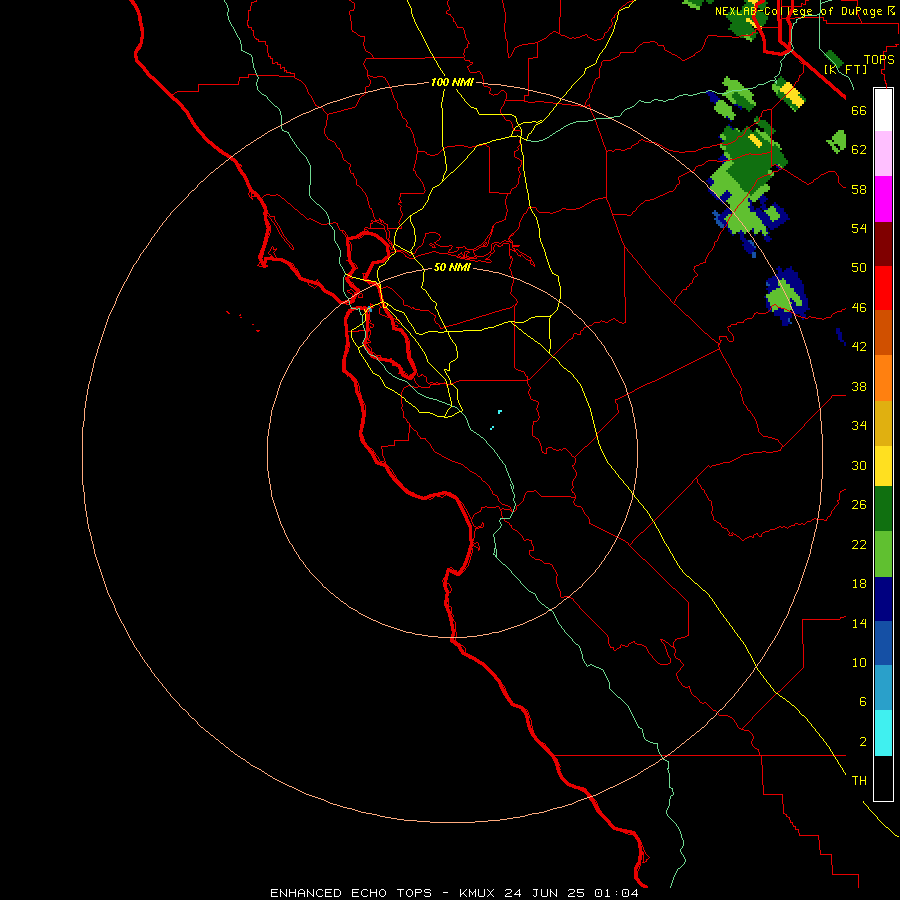Click the "62" legend value

pyautogui.click(x=859, y=150)
